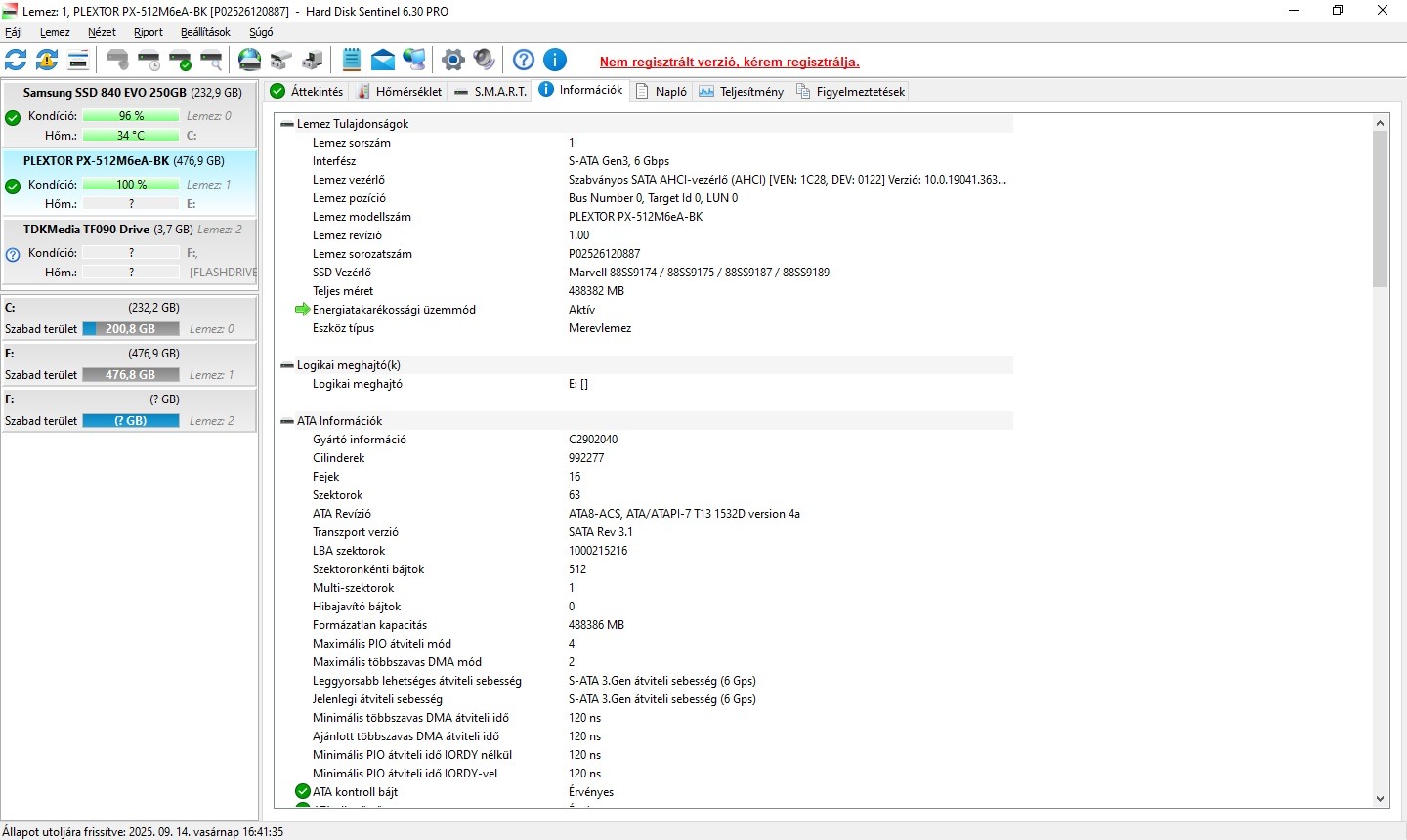The height and width of the screenshot is (840, 1407).
Task: Switch to the Áttekintés tab
Action: tap(307, 91)
